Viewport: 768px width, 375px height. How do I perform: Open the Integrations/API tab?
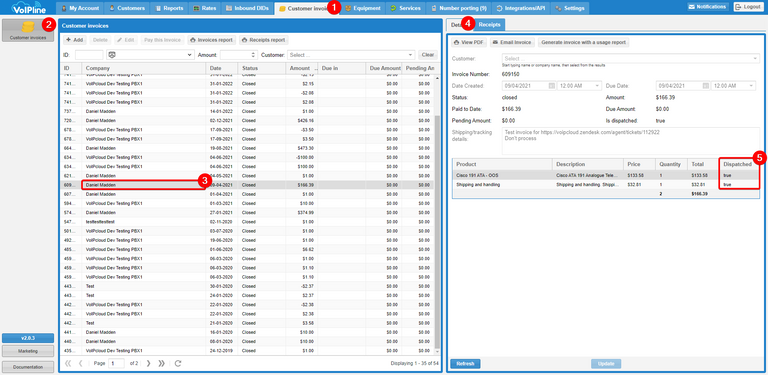coord(521,8)
